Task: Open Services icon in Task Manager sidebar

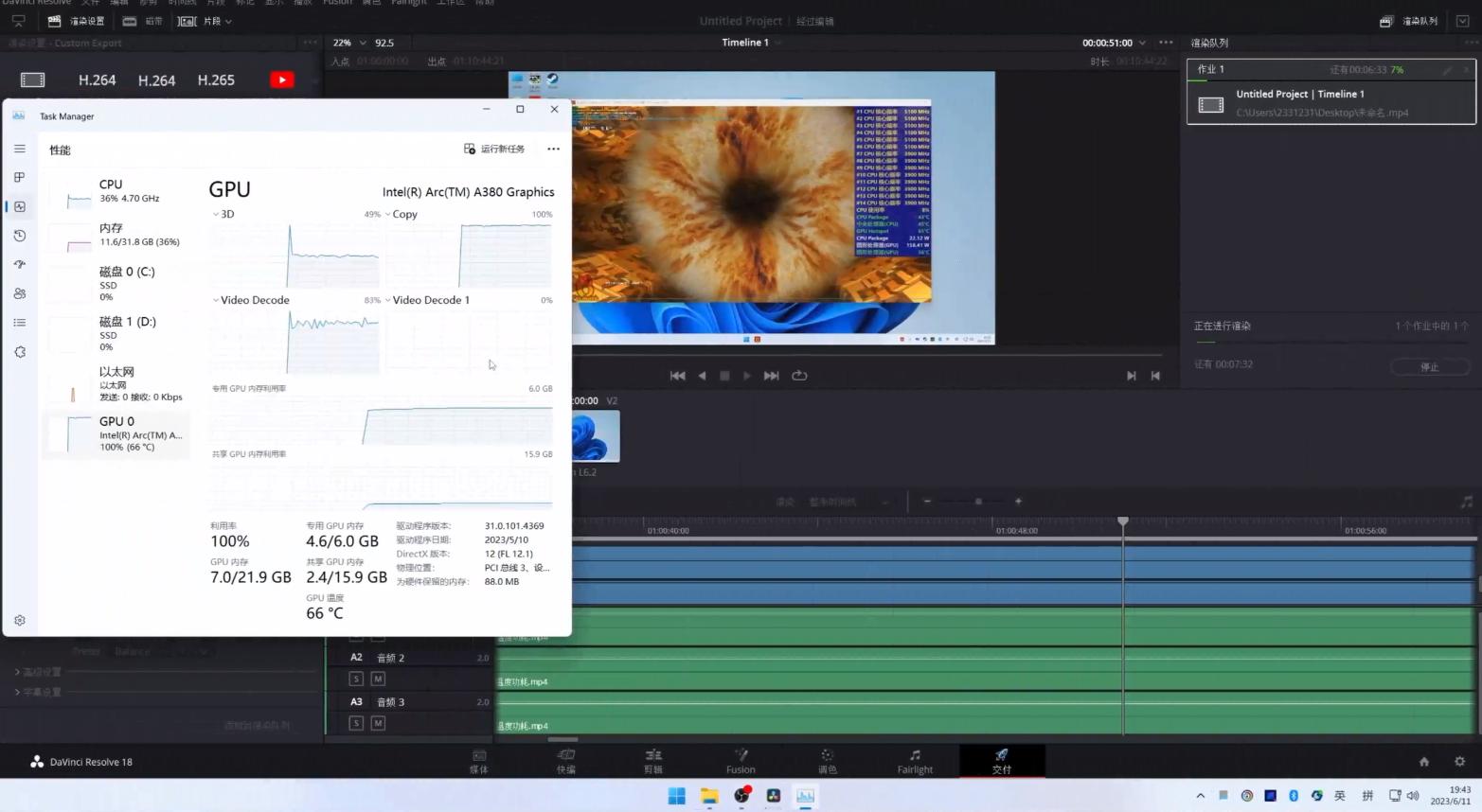Action: pos(19,352)
